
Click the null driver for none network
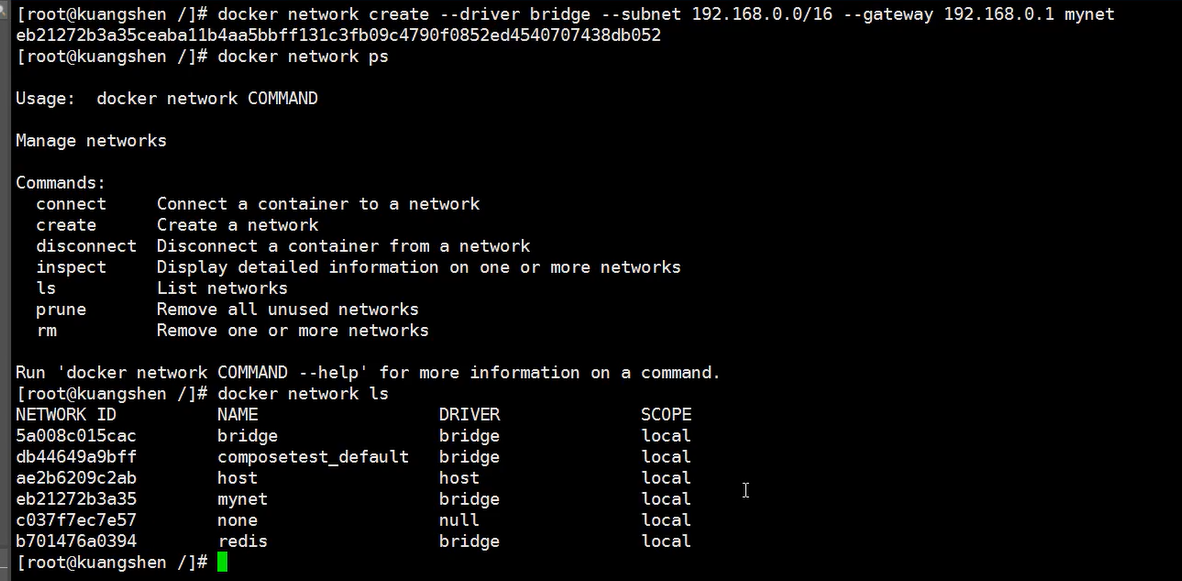[x=459, y=520]
